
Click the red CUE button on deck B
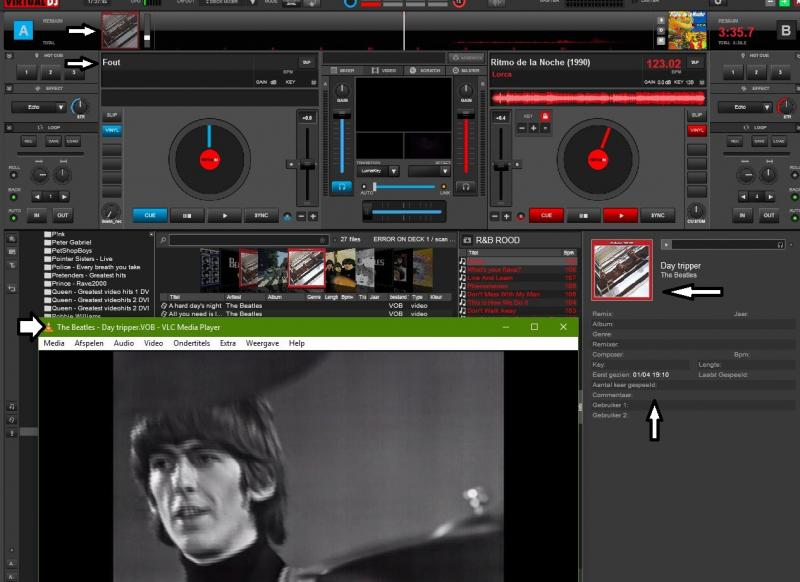pos(546,215)
